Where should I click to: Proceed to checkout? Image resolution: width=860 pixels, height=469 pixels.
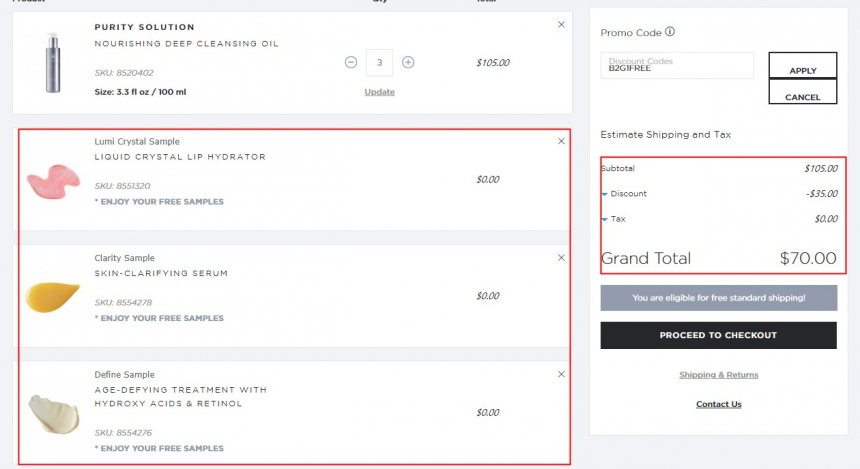[x=718, y=335]
